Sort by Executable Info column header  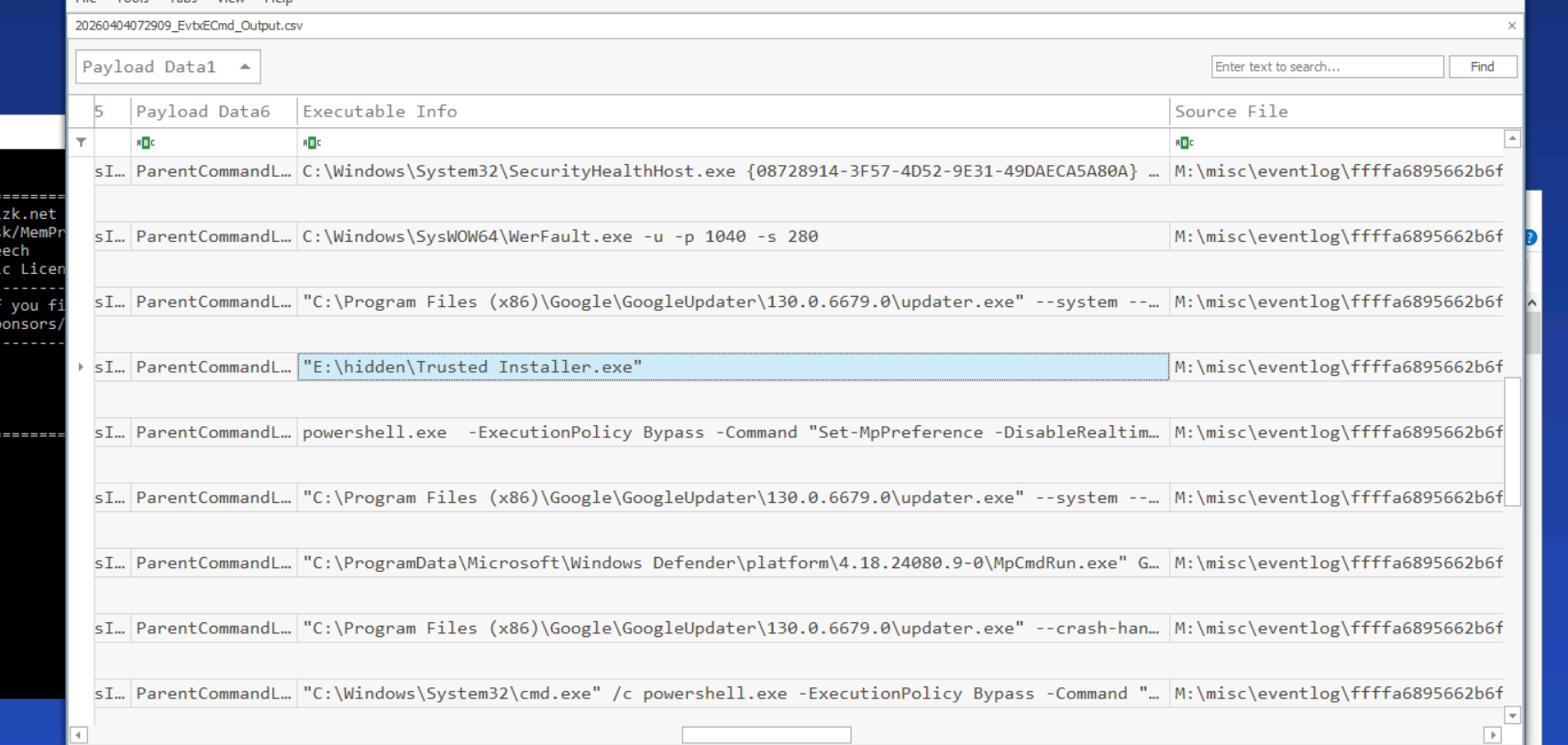[x=733, y=112]
